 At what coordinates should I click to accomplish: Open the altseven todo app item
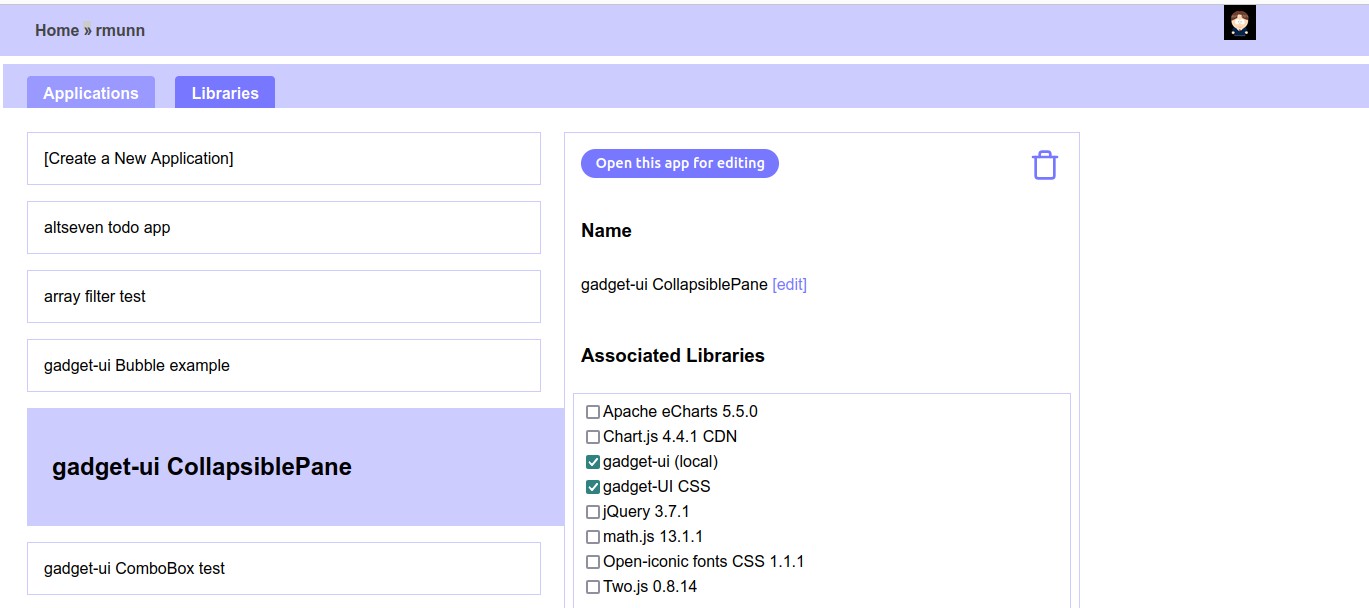[x=283, y=228]
